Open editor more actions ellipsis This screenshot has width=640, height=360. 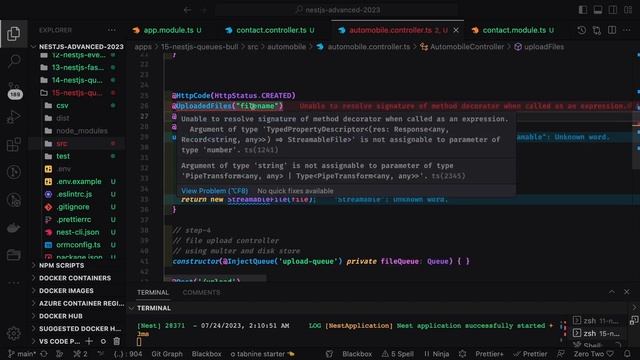click(x=627, y=30)
